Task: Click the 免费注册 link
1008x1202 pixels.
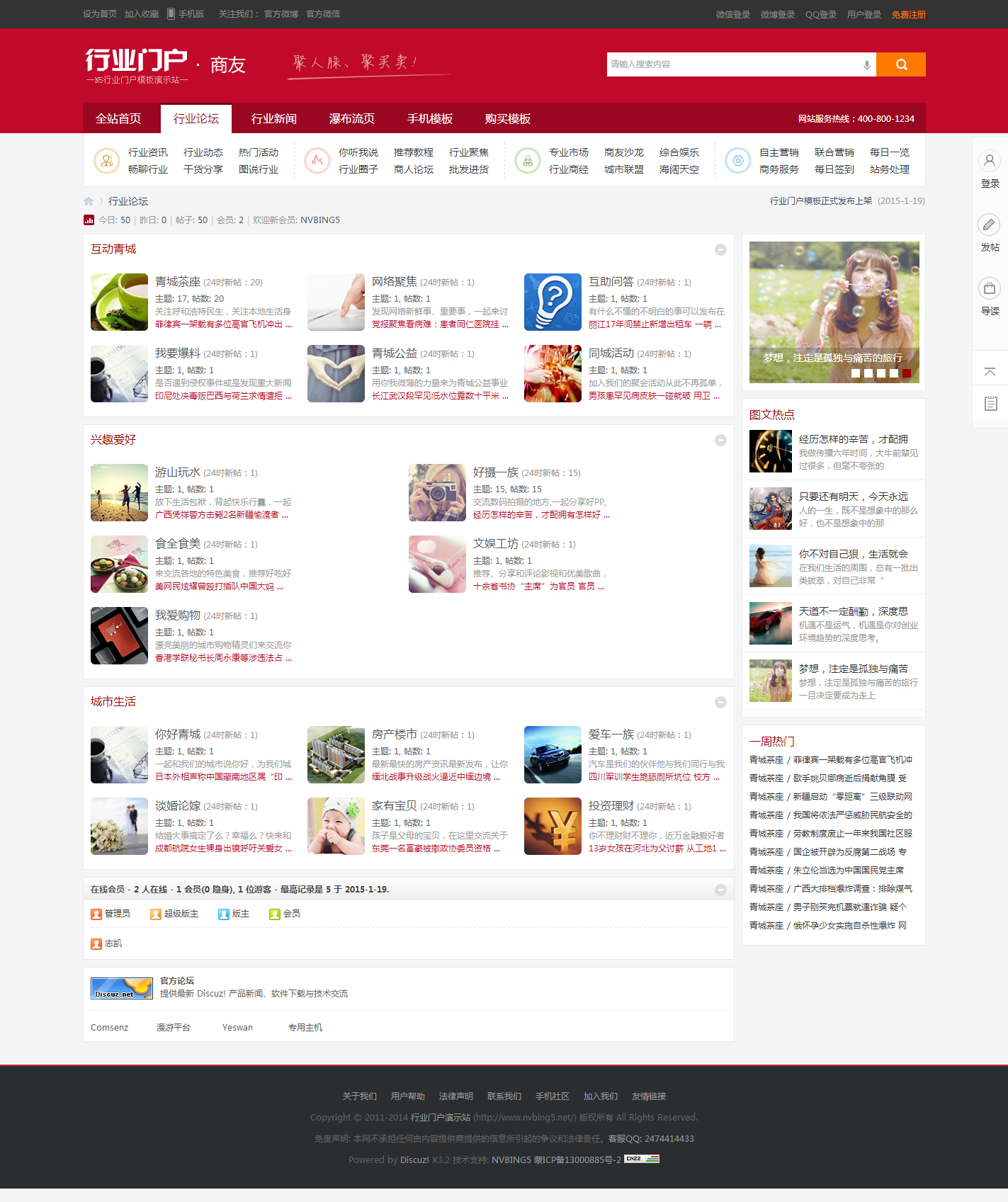Action: point(908,14)
